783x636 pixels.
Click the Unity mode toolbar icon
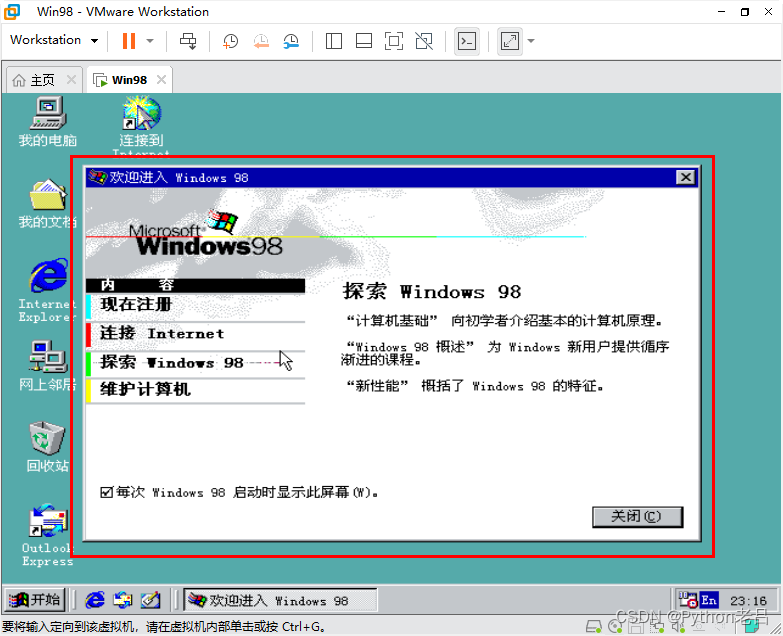click(x=424, y=41)
